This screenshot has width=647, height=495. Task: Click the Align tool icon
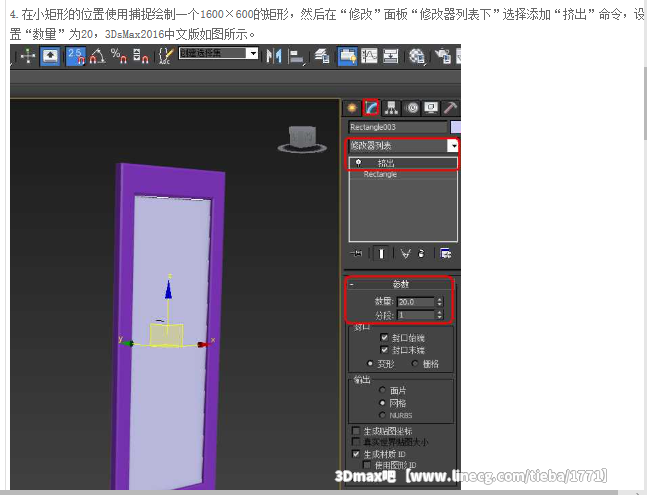coord(296,56)
